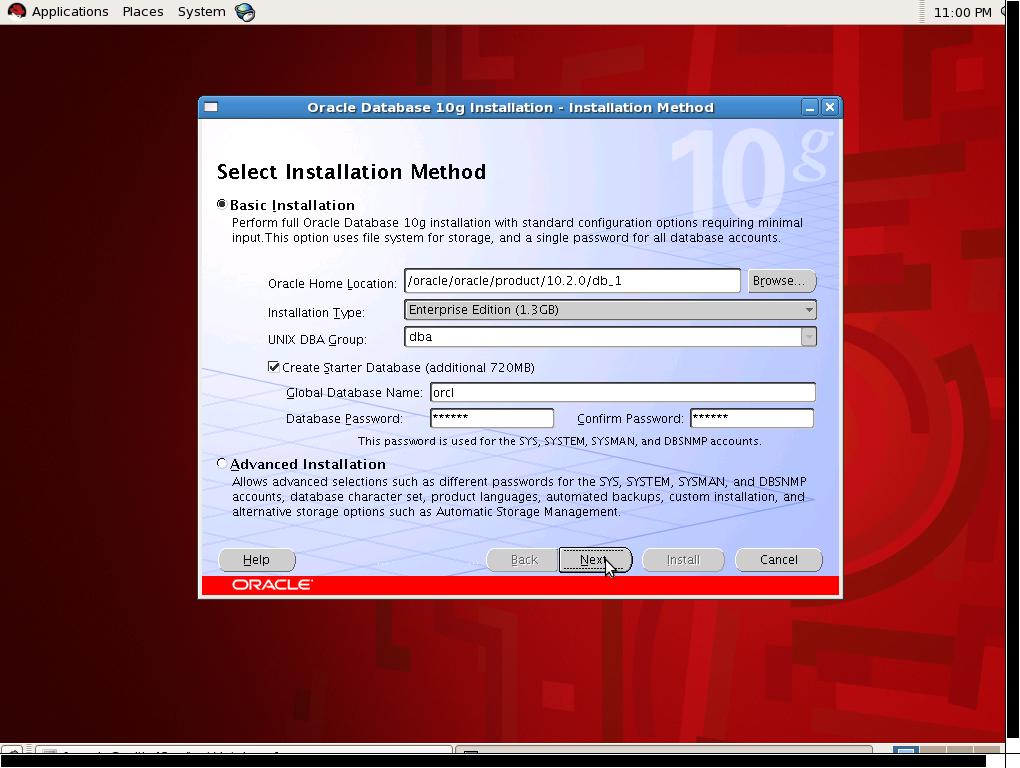Toggle Create Starter Database checkbox

coord(274,367)
